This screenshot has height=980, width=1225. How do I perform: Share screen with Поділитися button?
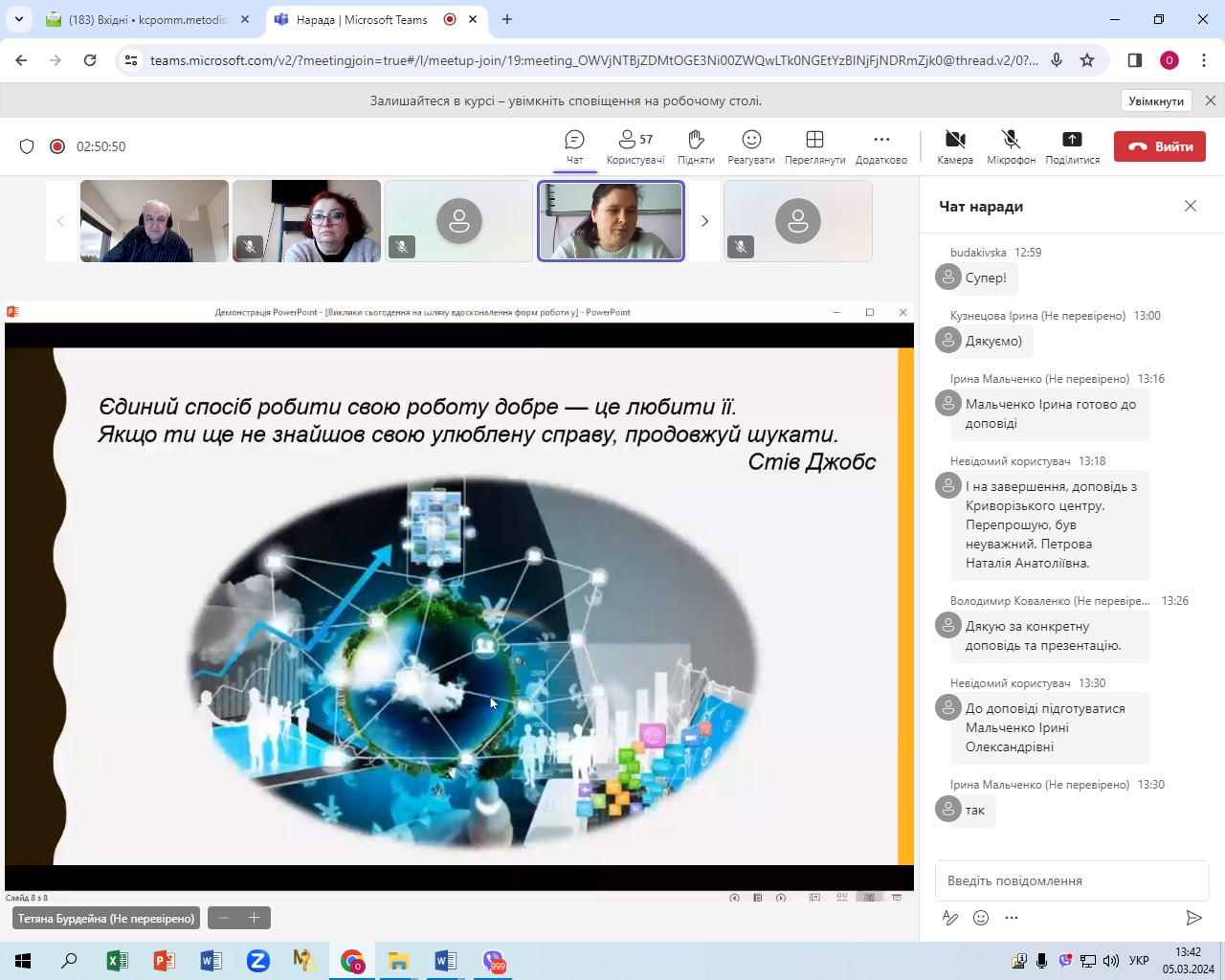coord(1072,146)
